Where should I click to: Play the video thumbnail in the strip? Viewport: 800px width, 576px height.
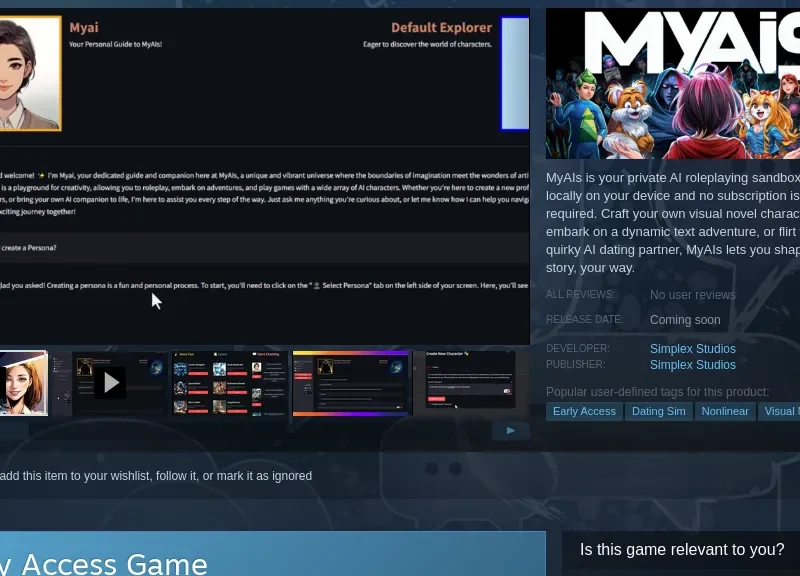coord(110,382)
